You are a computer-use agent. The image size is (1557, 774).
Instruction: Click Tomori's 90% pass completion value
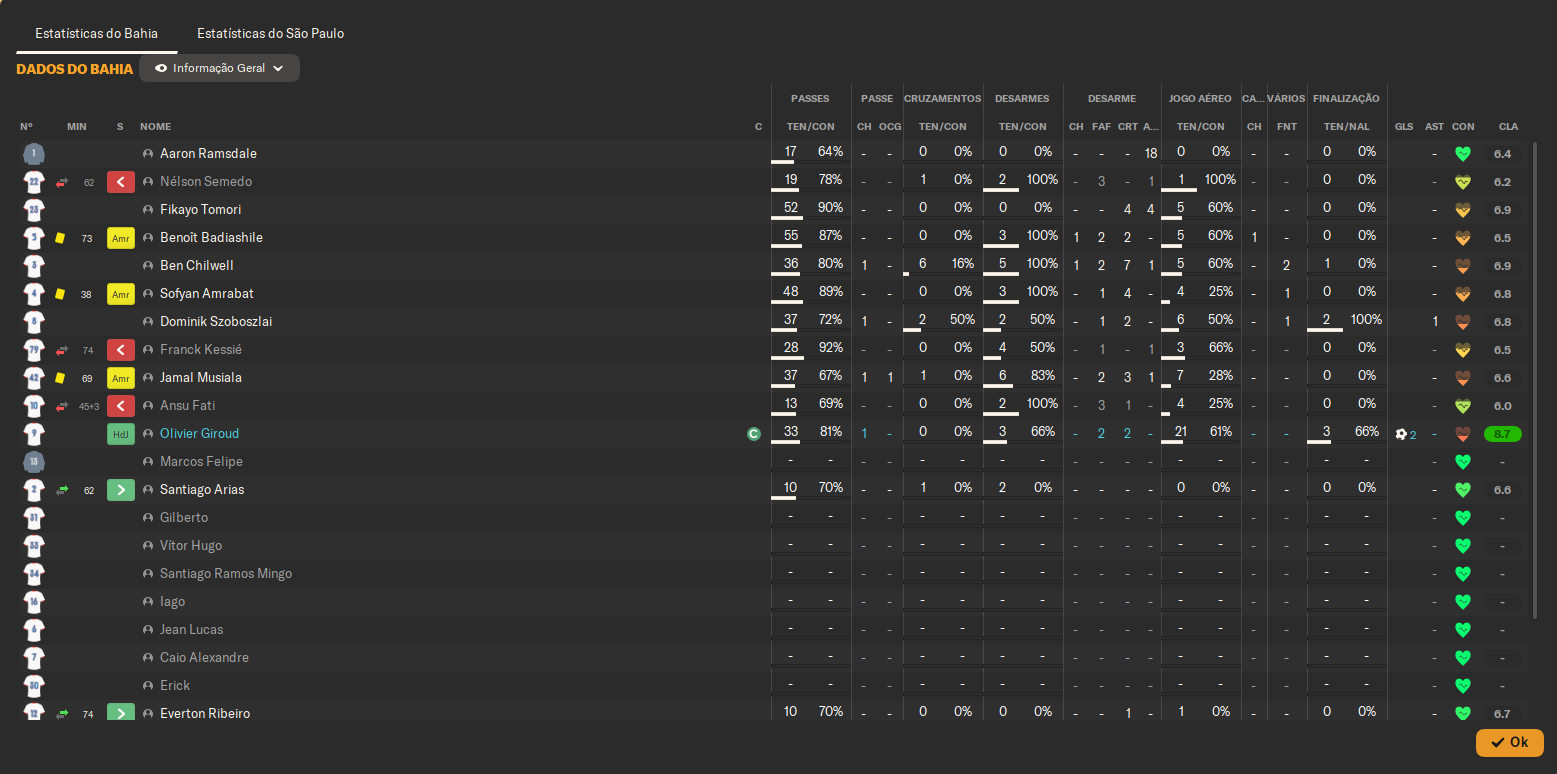click(830, 208)
